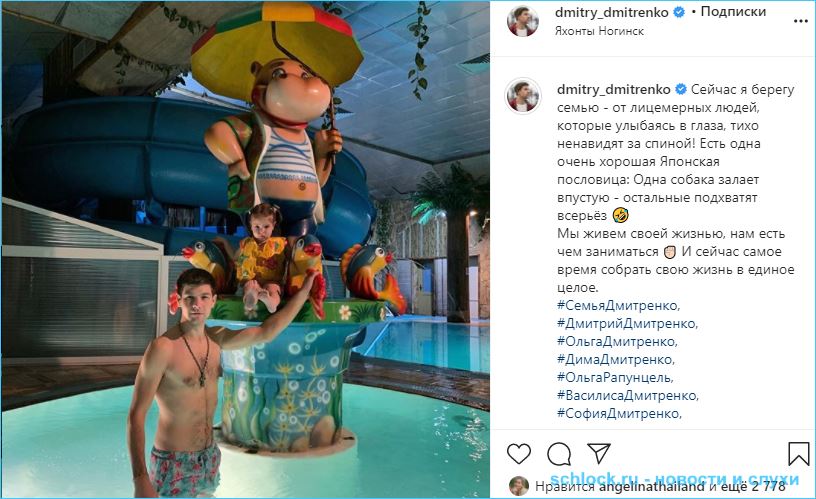Open angelinathailand profile from likes
The image size is (816, 499).
tap(652, 487)
